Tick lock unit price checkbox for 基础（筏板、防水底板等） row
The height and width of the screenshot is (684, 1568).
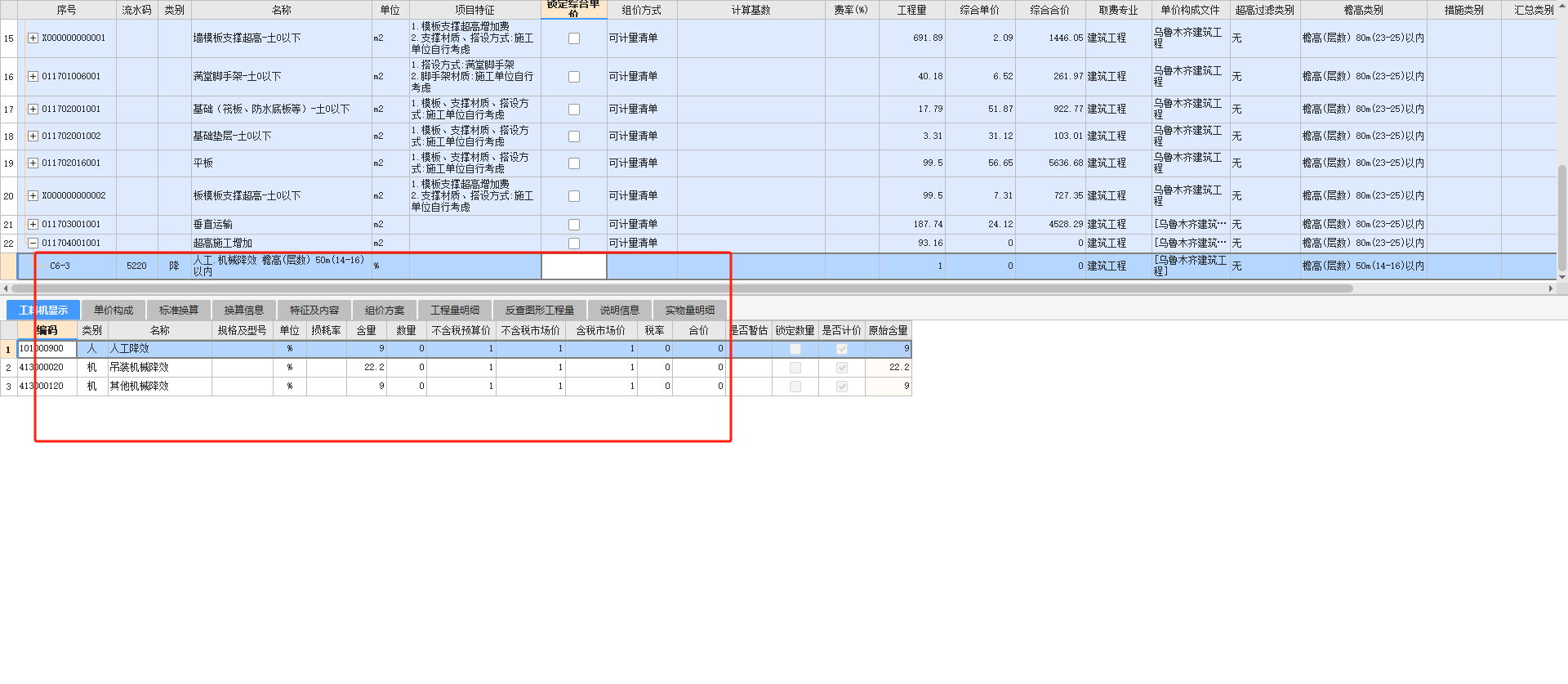(574, 110)
